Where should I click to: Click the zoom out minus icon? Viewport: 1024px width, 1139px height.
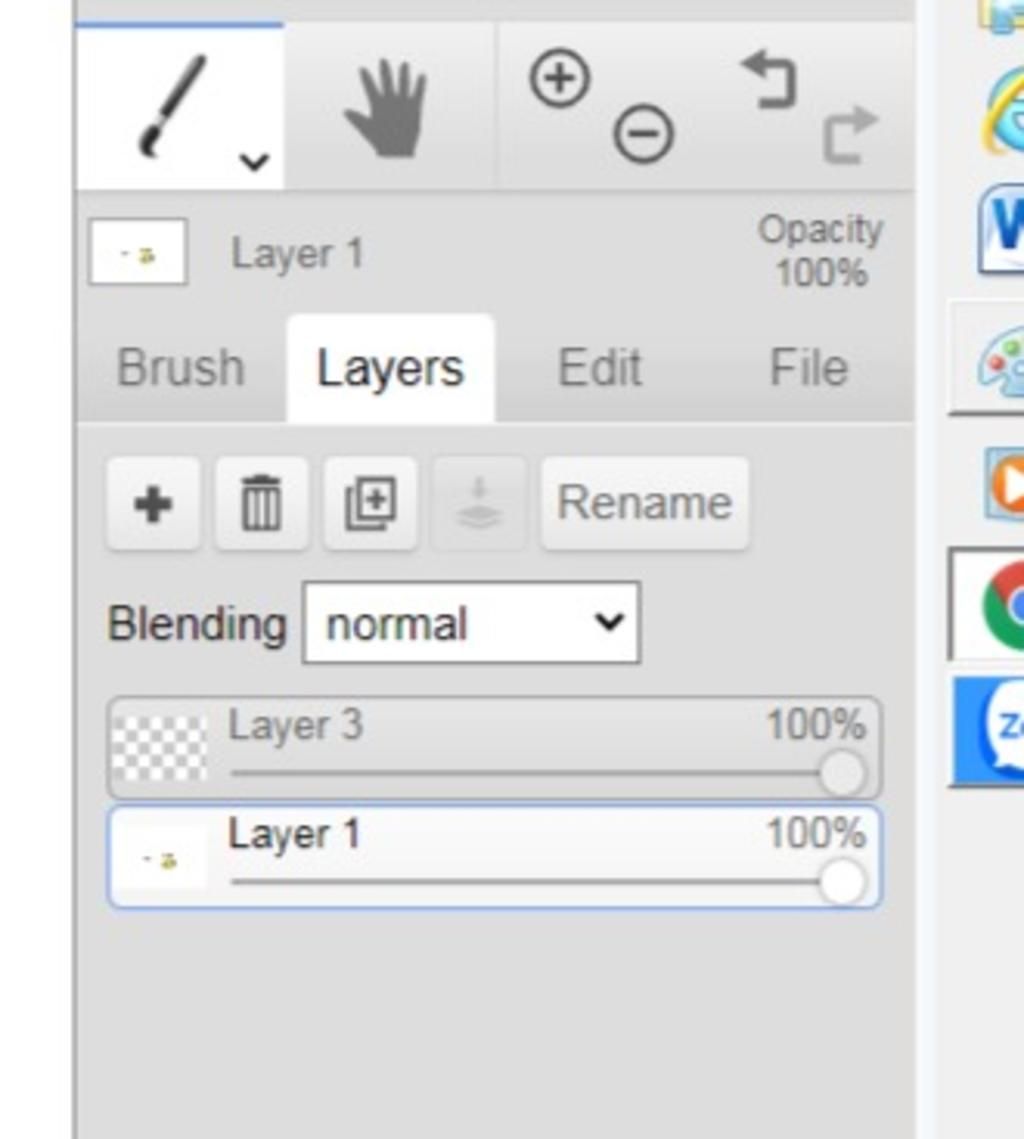tap(643, 134)
